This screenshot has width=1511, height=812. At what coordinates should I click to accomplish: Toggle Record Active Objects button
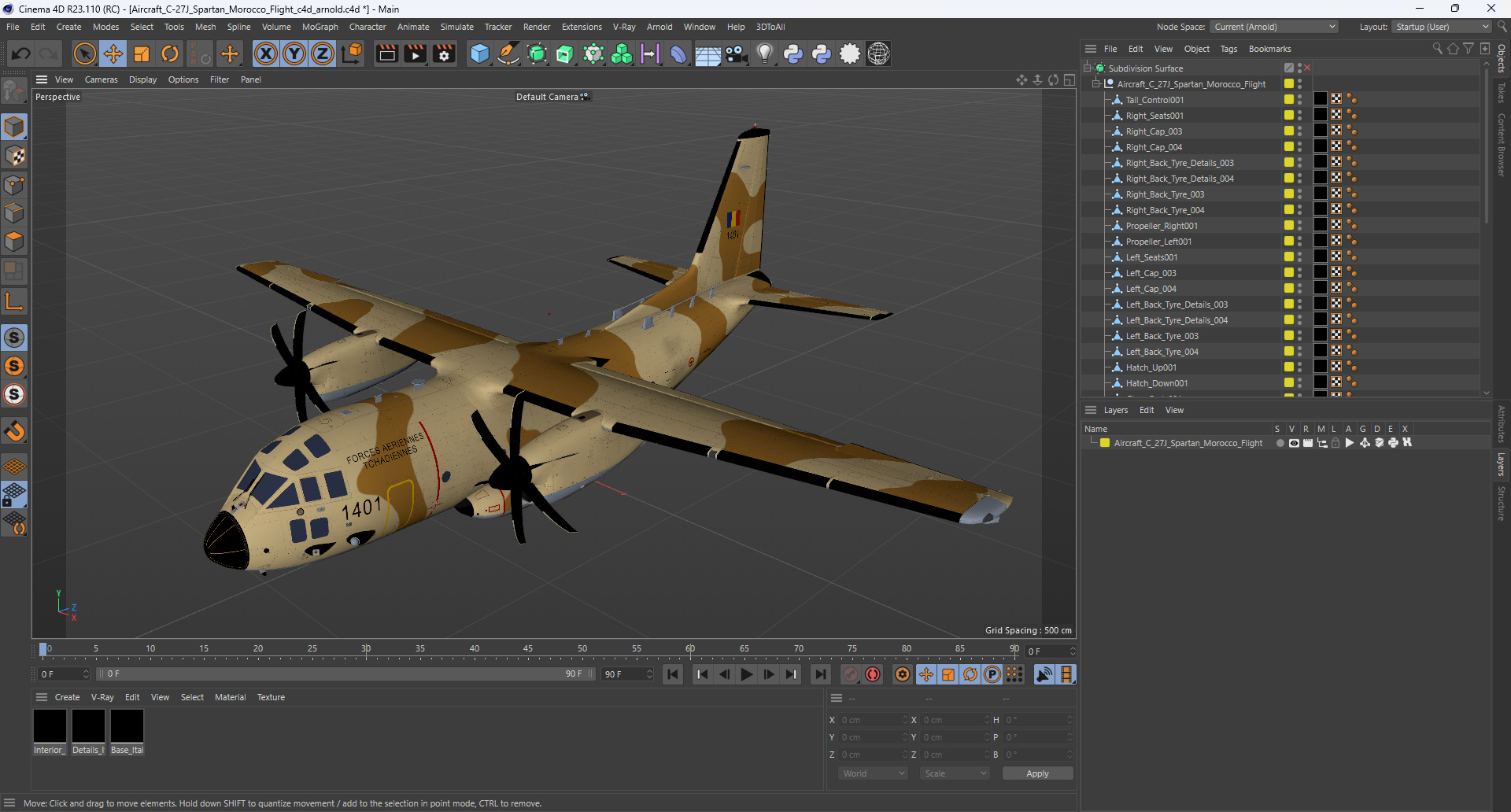pyautogui.click(x=851, y=674)
